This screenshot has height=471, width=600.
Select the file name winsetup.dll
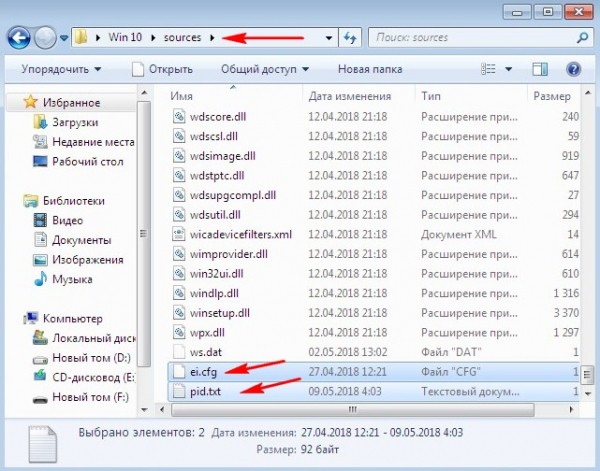click(x=220, y=313)
